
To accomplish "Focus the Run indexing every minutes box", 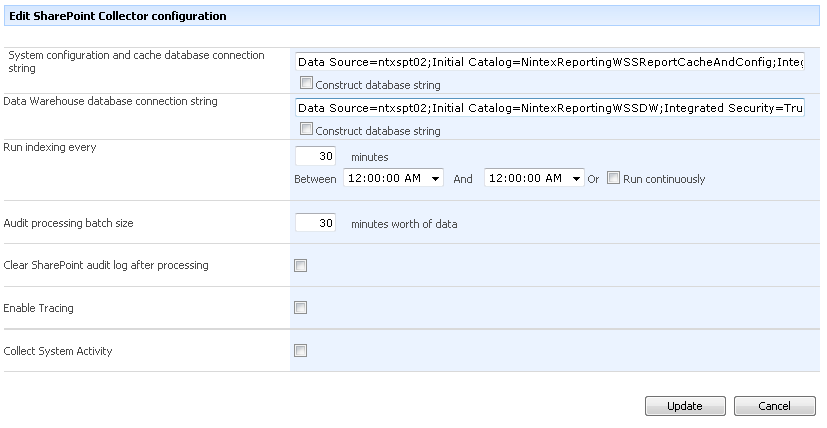I will click(316, 157).
